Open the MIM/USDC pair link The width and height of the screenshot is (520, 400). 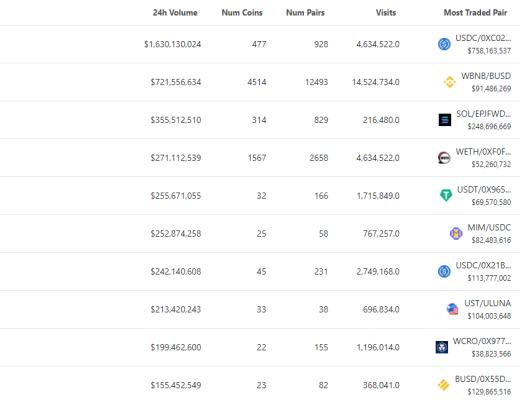489,227
